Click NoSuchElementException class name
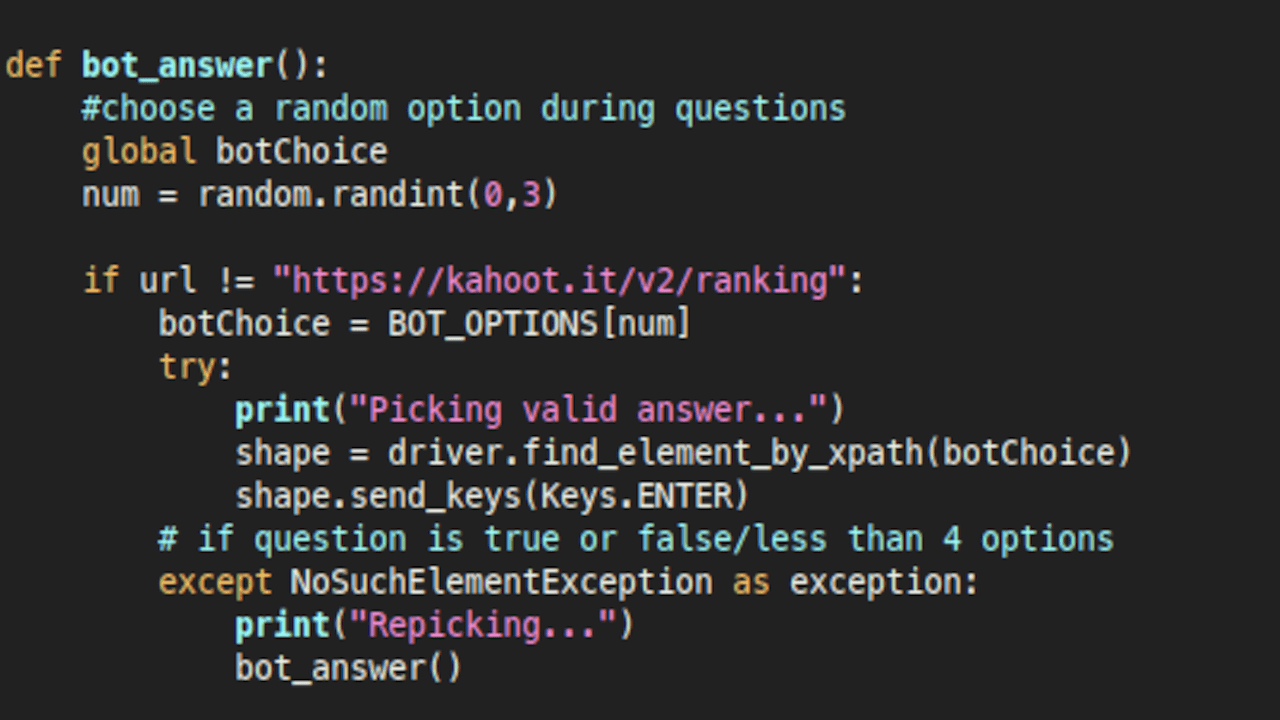 (x=502, y=582)
